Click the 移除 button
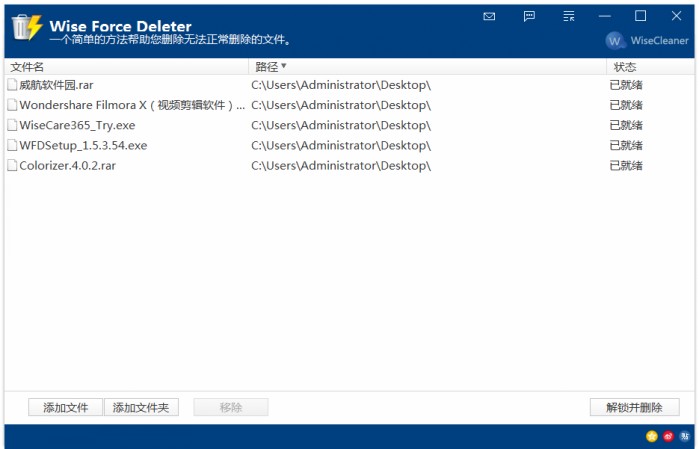The width and height of the screenshot is (699, 449). tap(231, 407)
